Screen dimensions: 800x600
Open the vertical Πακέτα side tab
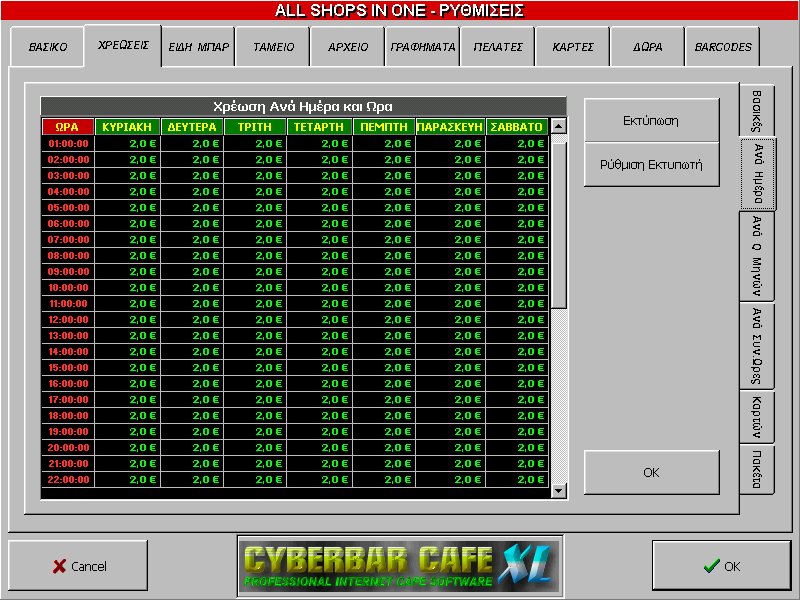(x=757, y=468)
